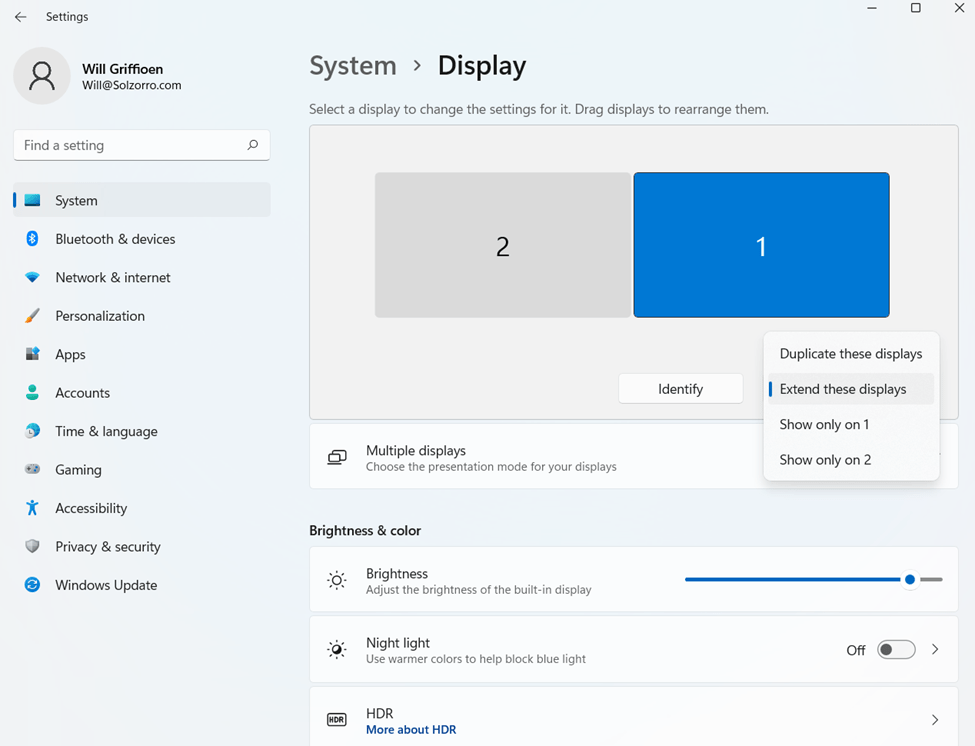The width and height of the screenshot is (975, 746).
Task: Click the Will Griffioen account name
Action: coord(122,69)
